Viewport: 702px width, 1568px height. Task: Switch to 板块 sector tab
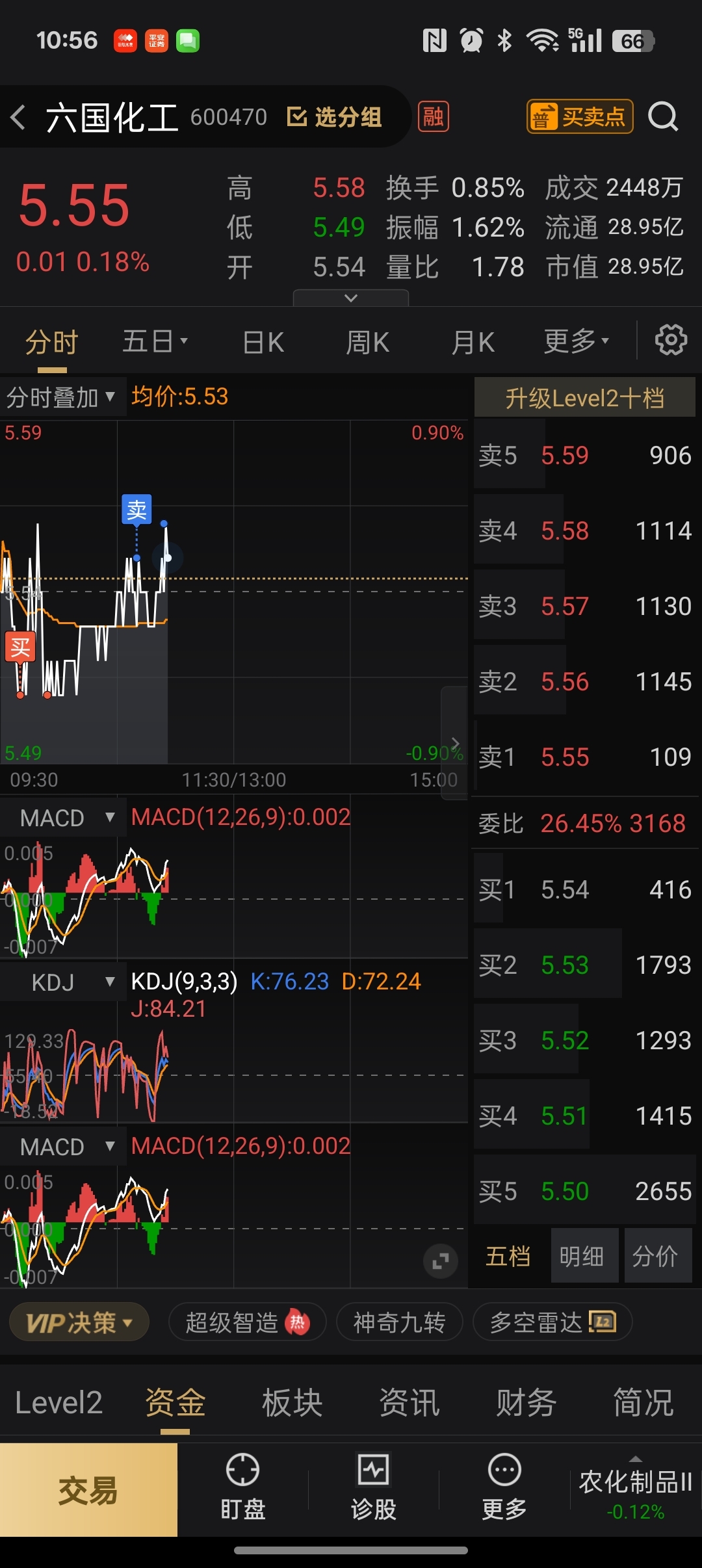tap(292, 1403)
